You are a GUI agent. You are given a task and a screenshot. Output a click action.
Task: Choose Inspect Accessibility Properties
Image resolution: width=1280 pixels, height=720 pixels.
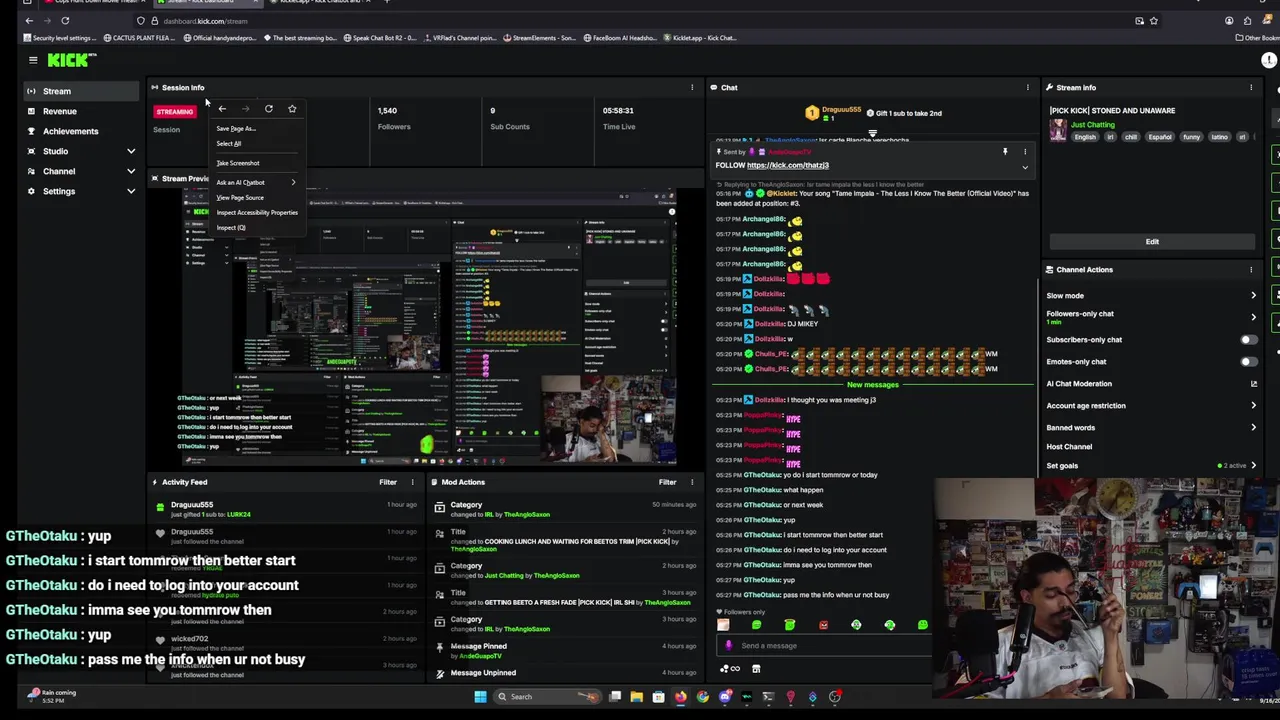[256, 212]
